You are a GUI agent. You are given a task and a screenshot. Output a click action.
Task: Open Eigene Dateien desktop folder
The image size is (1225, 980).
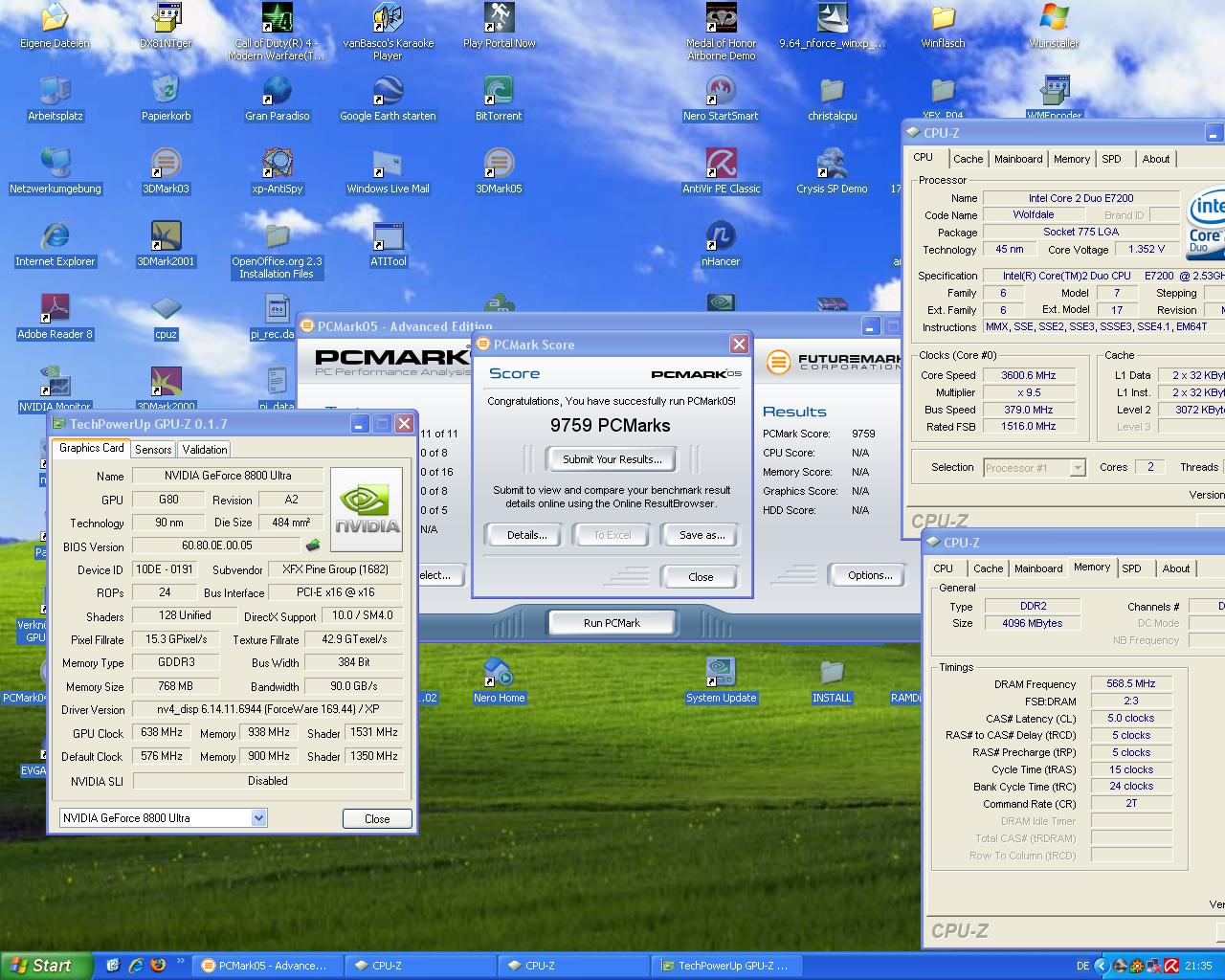click(x=56, y=26)
